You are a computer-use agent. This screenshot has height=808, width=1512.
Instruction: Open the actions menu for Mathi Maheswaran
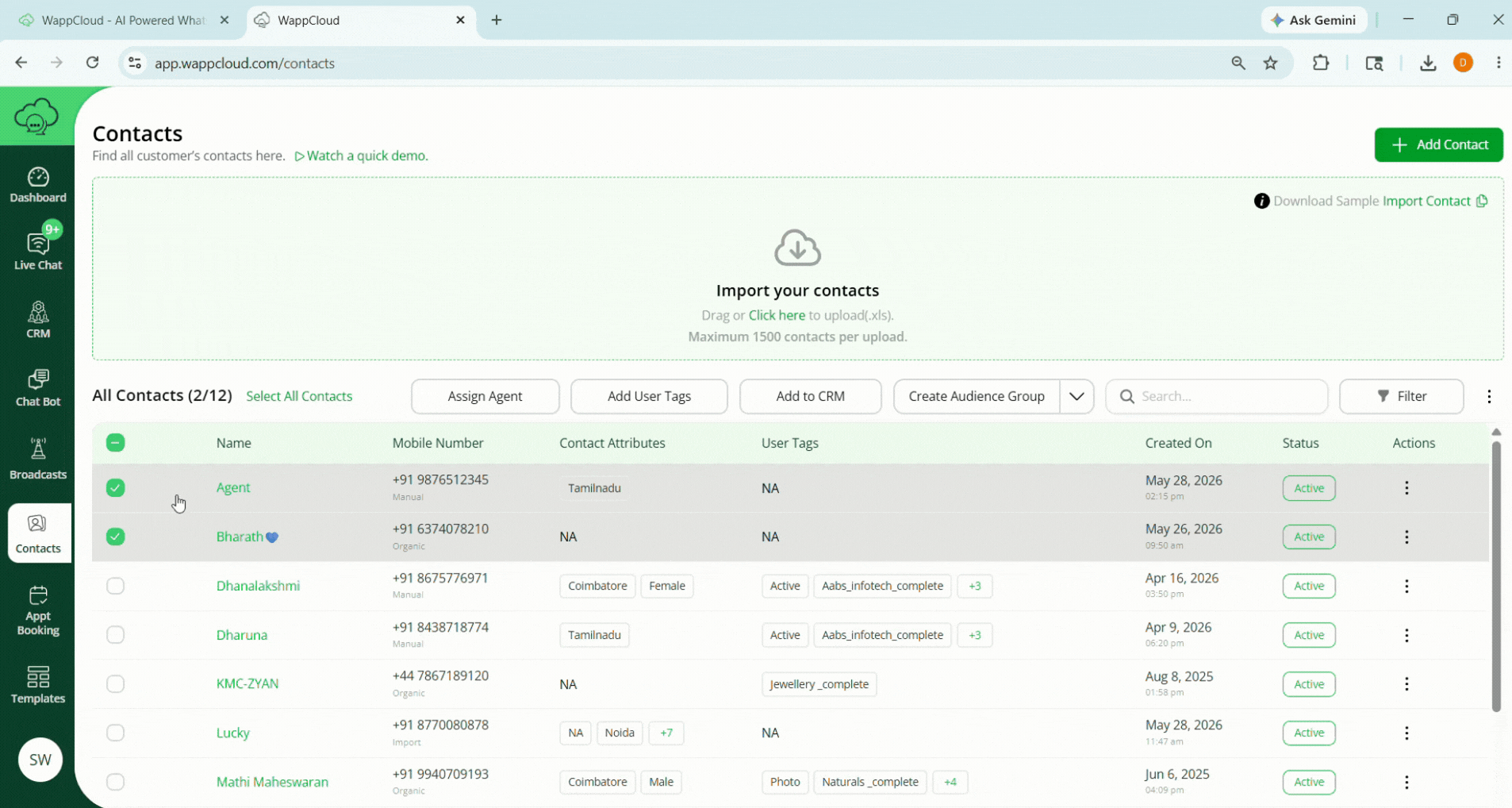[x=1406, y=783]
